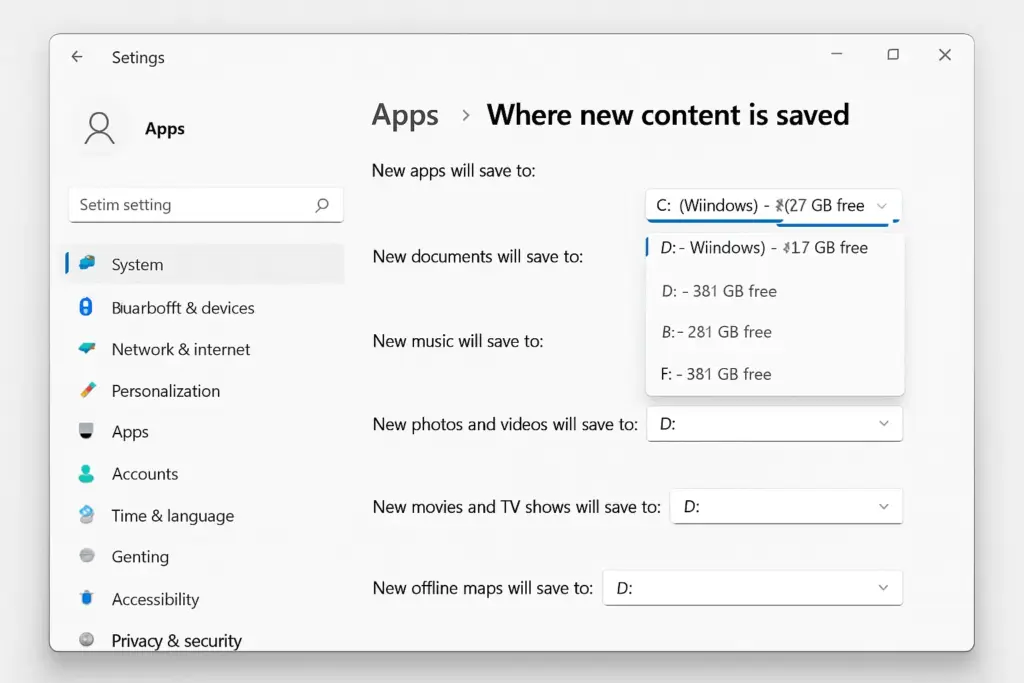Open the System sidebar icon
1024x683 pixels.
(x=87, y=263)
